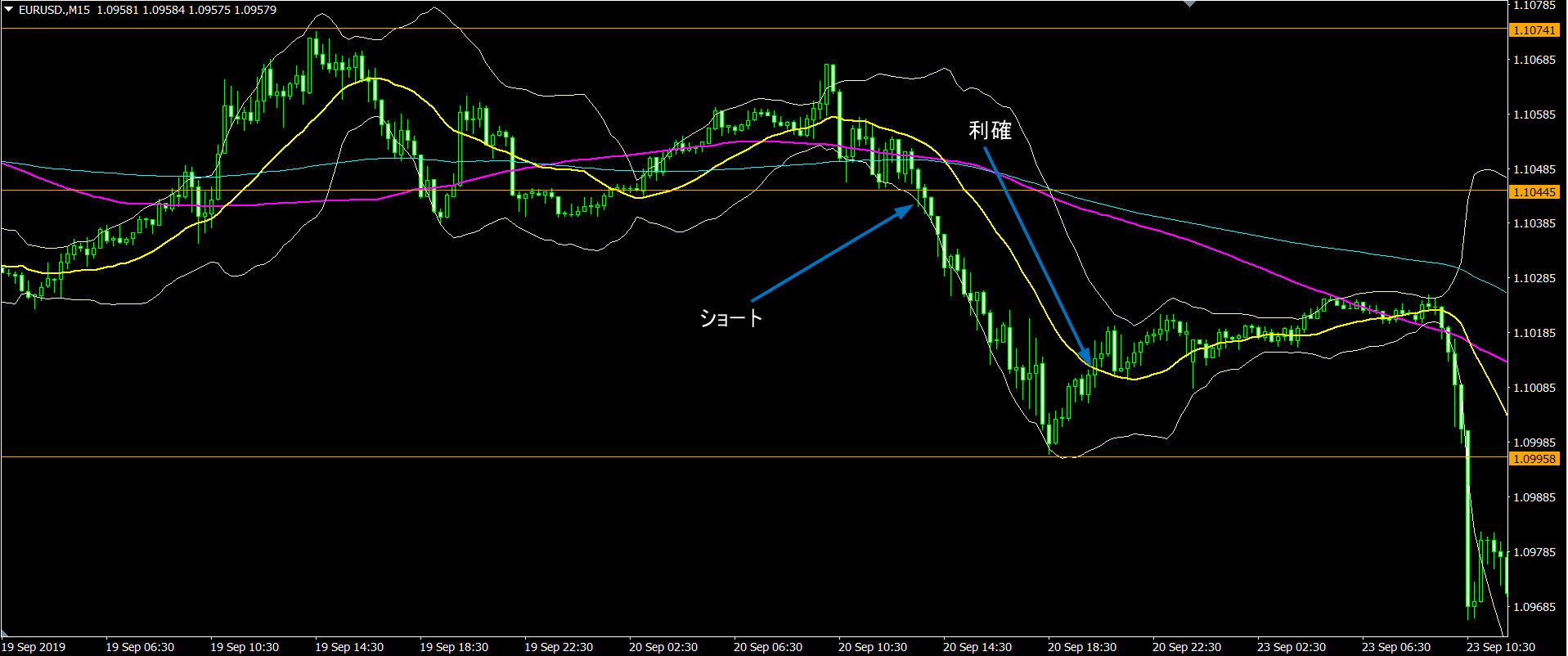Click the 1.10485 price scale label
This screenshot has width=1568, height=656.
1534,169
